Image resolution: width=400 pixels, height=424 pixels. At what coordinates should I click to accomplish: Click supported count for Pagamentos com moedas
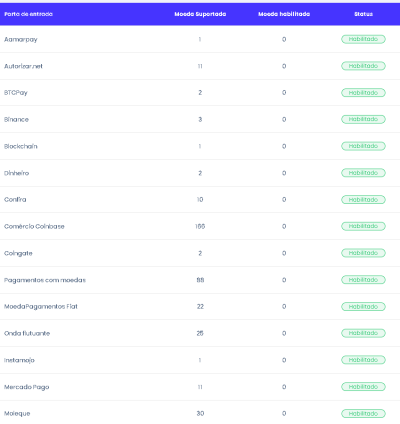pos(200,280)
